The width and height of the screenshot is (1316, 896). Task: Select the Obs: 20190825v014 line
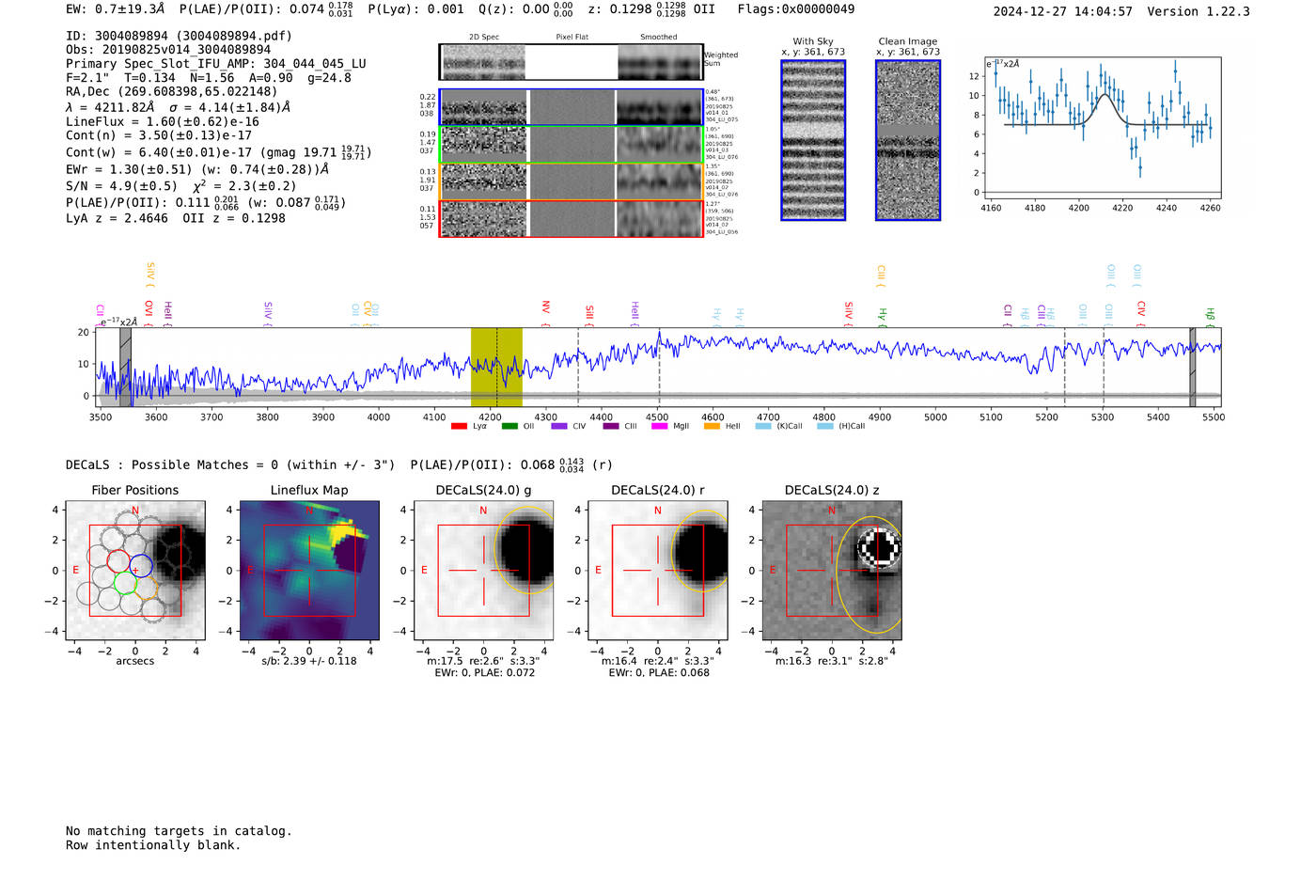(168, 50)
